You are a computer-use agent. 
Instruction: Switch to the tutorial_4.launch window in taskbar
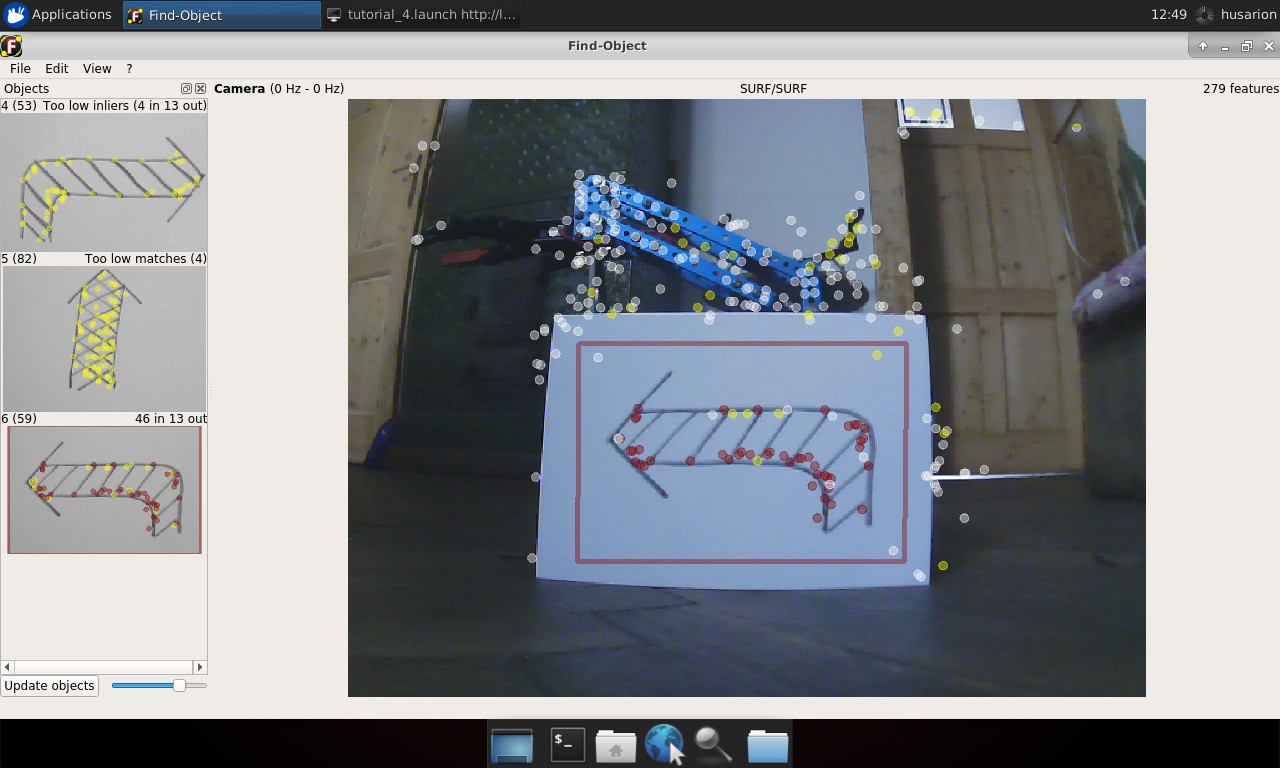[422, 15]
